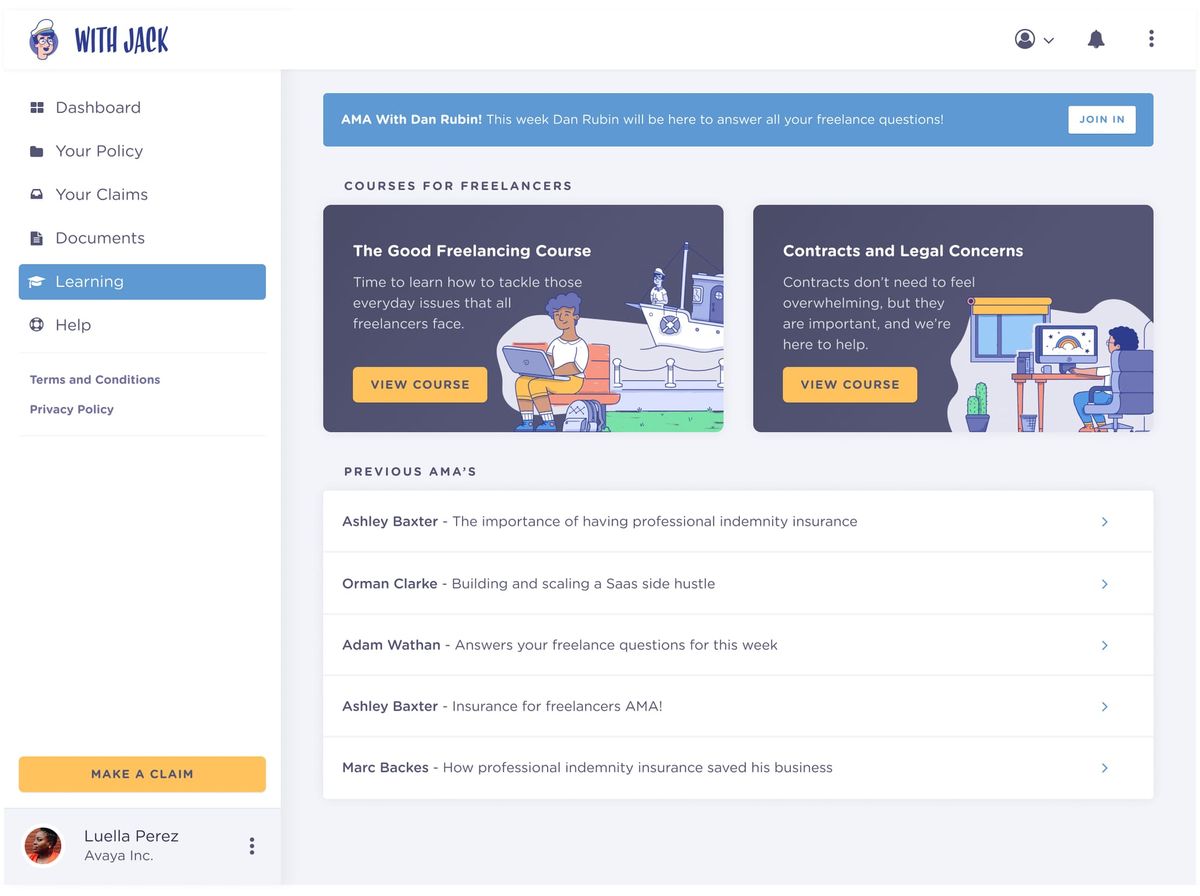Open the options dots beside Luella Perez

pos(252,846)
